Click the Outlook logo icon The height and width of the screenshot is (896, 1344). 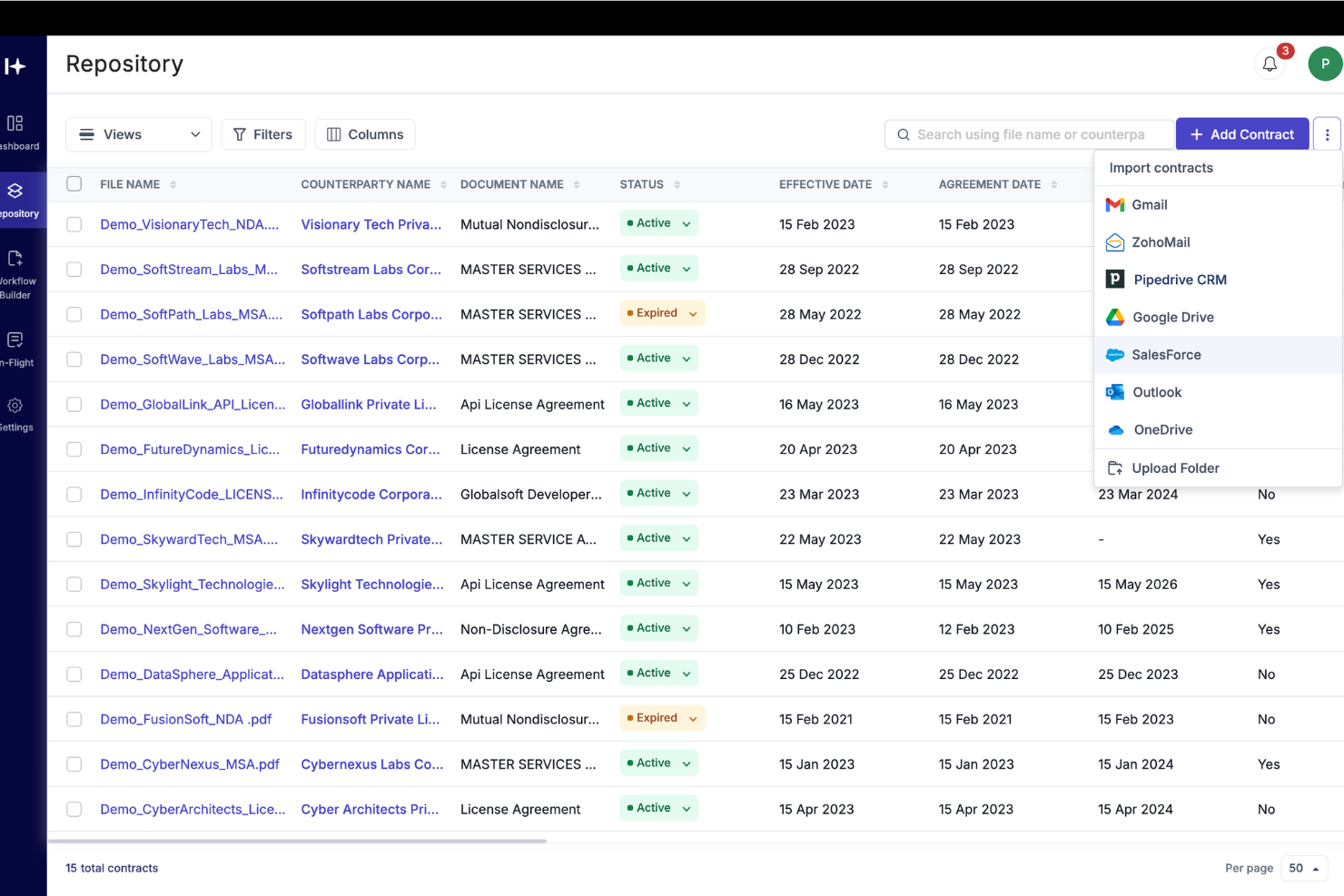click(1115, 392)
